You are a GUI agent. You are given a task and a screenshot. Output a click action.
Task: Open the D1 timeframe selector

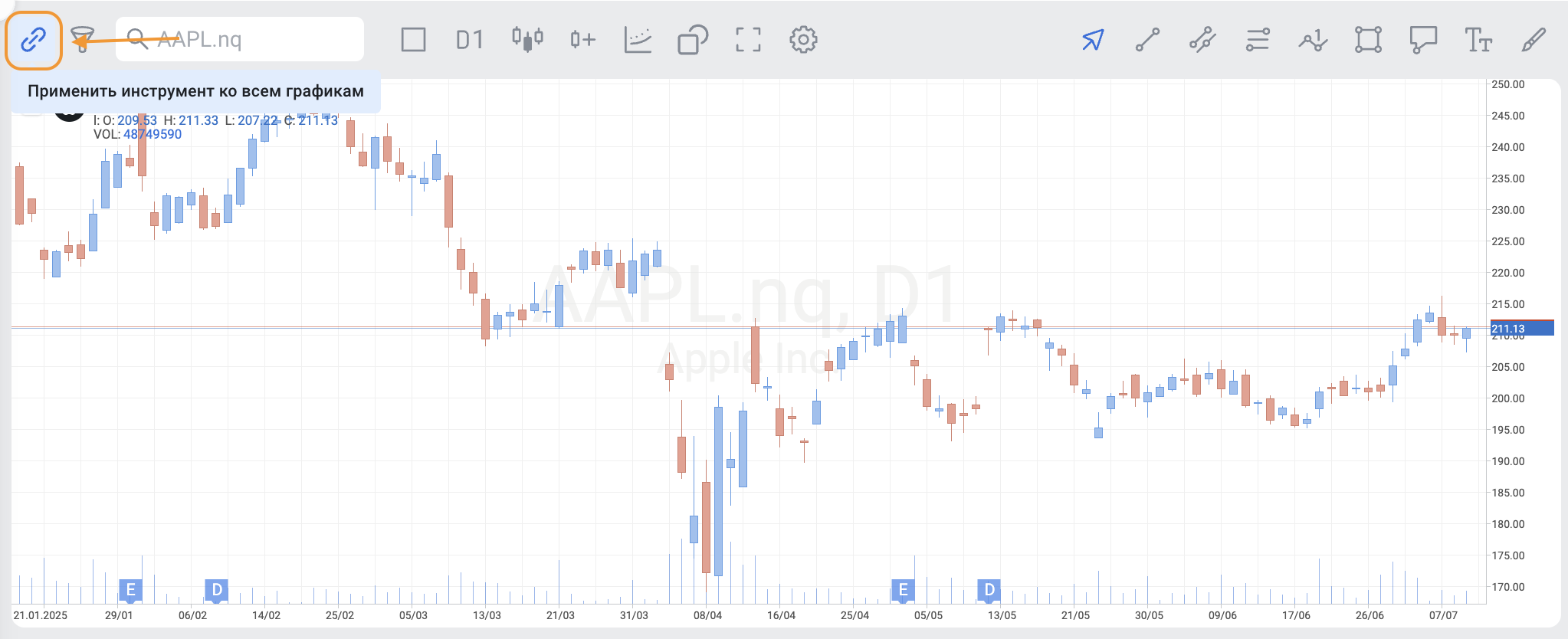pos(469,40)
